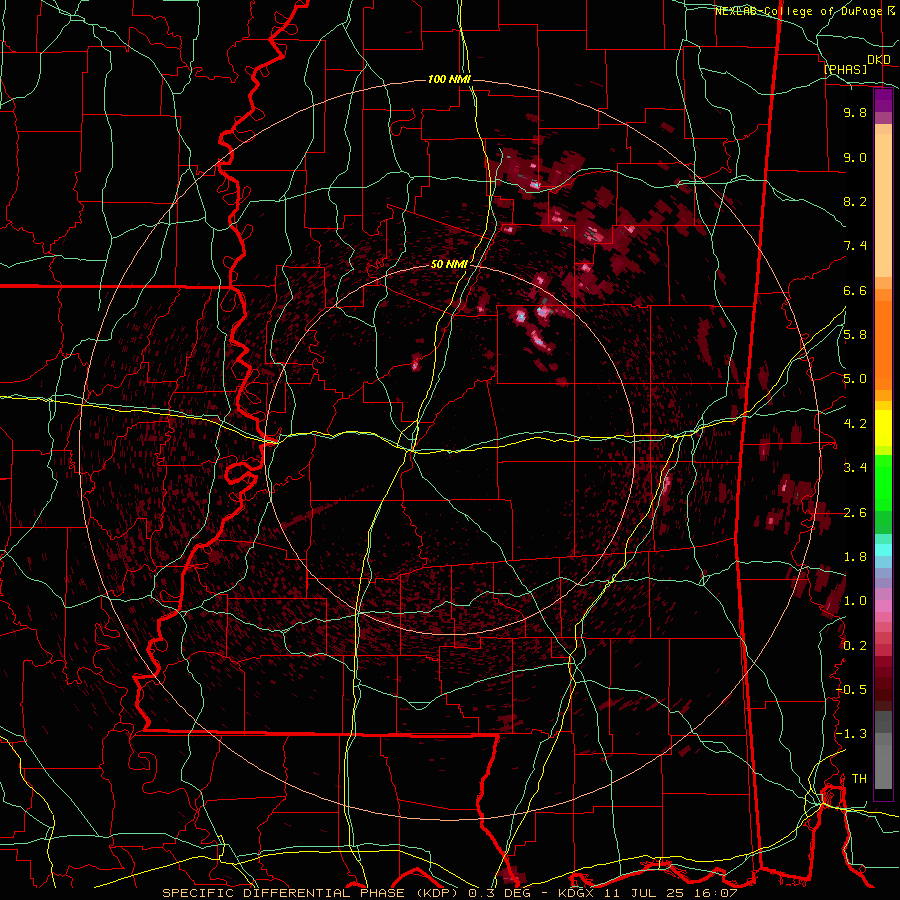900x900 pixels.
Task: Click the DKD label above the legend
Action: [879, 60]
